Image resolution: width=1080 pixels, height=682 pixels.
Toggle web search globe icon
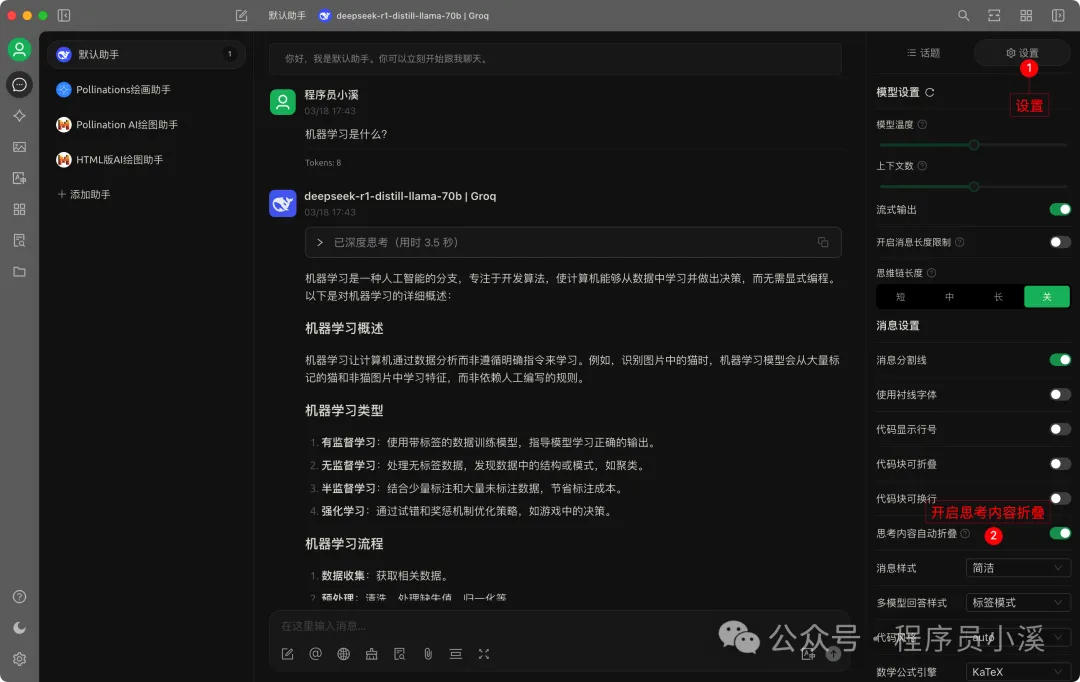pyautogui.click(x=344, y=654)
